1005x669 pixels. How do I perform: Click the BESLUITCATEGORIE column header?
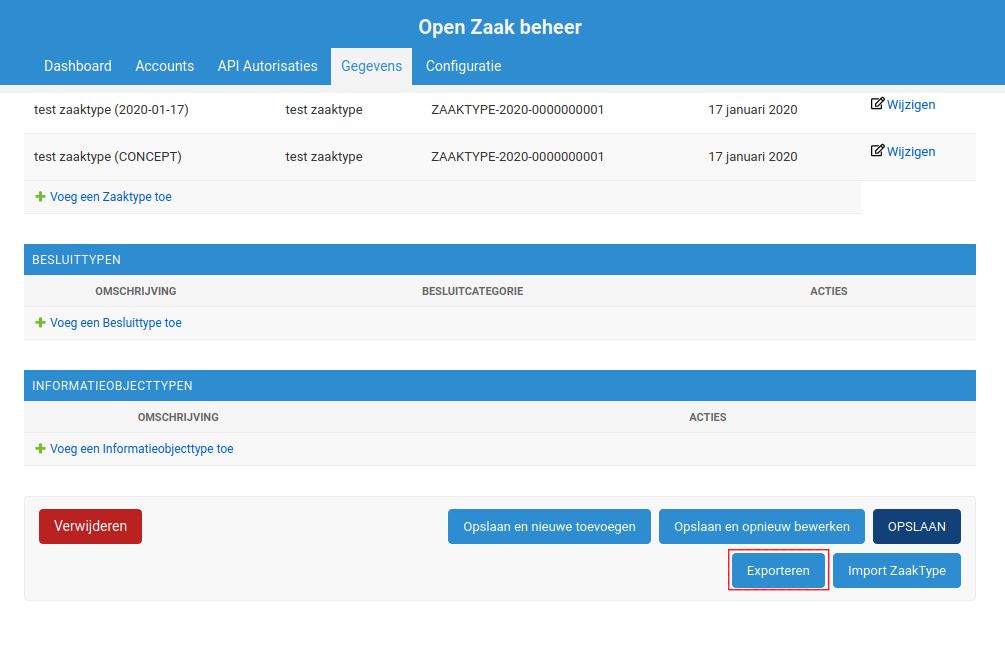tap(472, 291)
